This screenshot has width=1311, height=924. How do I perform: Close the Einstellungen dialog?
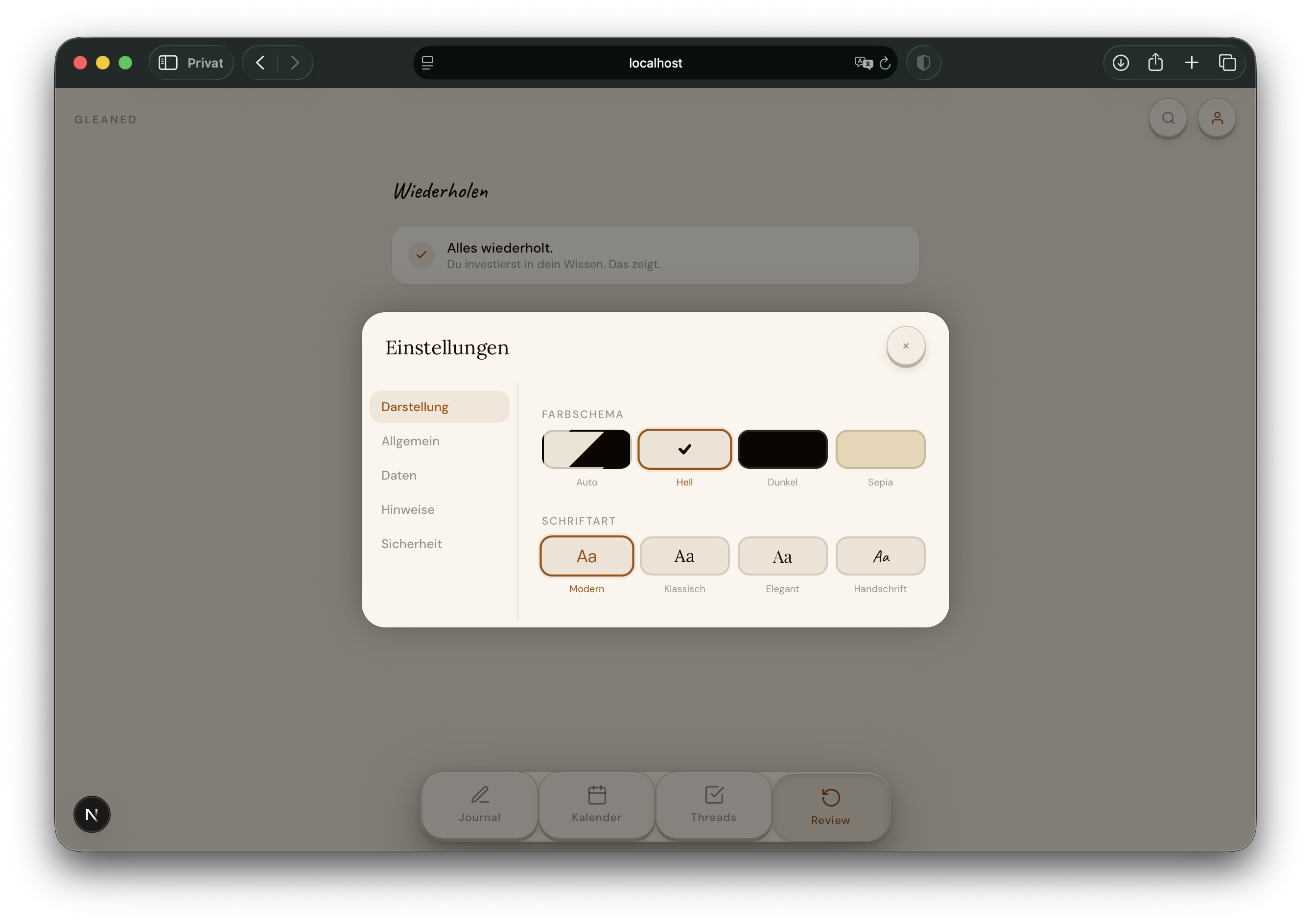point(906,346)
